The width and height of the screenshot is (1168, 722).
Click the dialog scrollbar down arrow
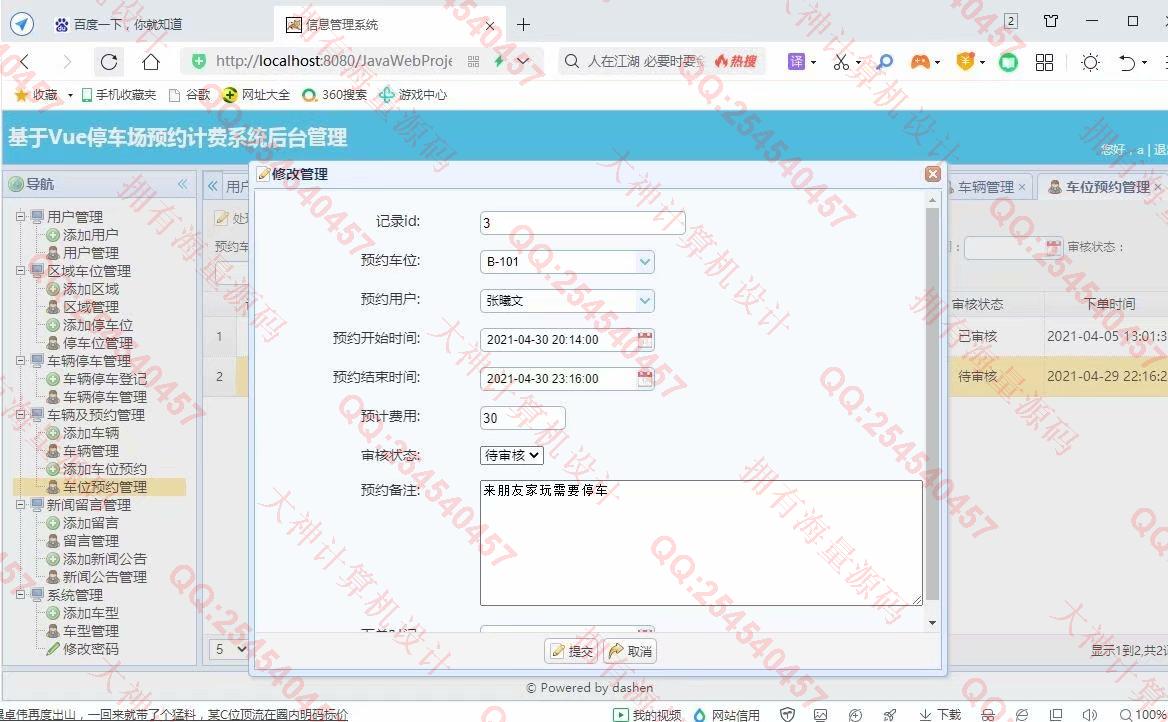point(932,622)
